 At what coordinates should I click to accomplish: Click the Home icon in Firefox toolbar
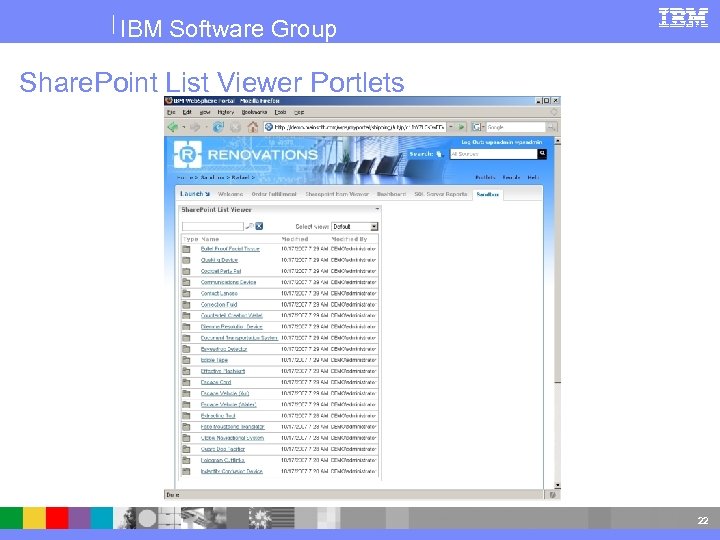point(253,127)
